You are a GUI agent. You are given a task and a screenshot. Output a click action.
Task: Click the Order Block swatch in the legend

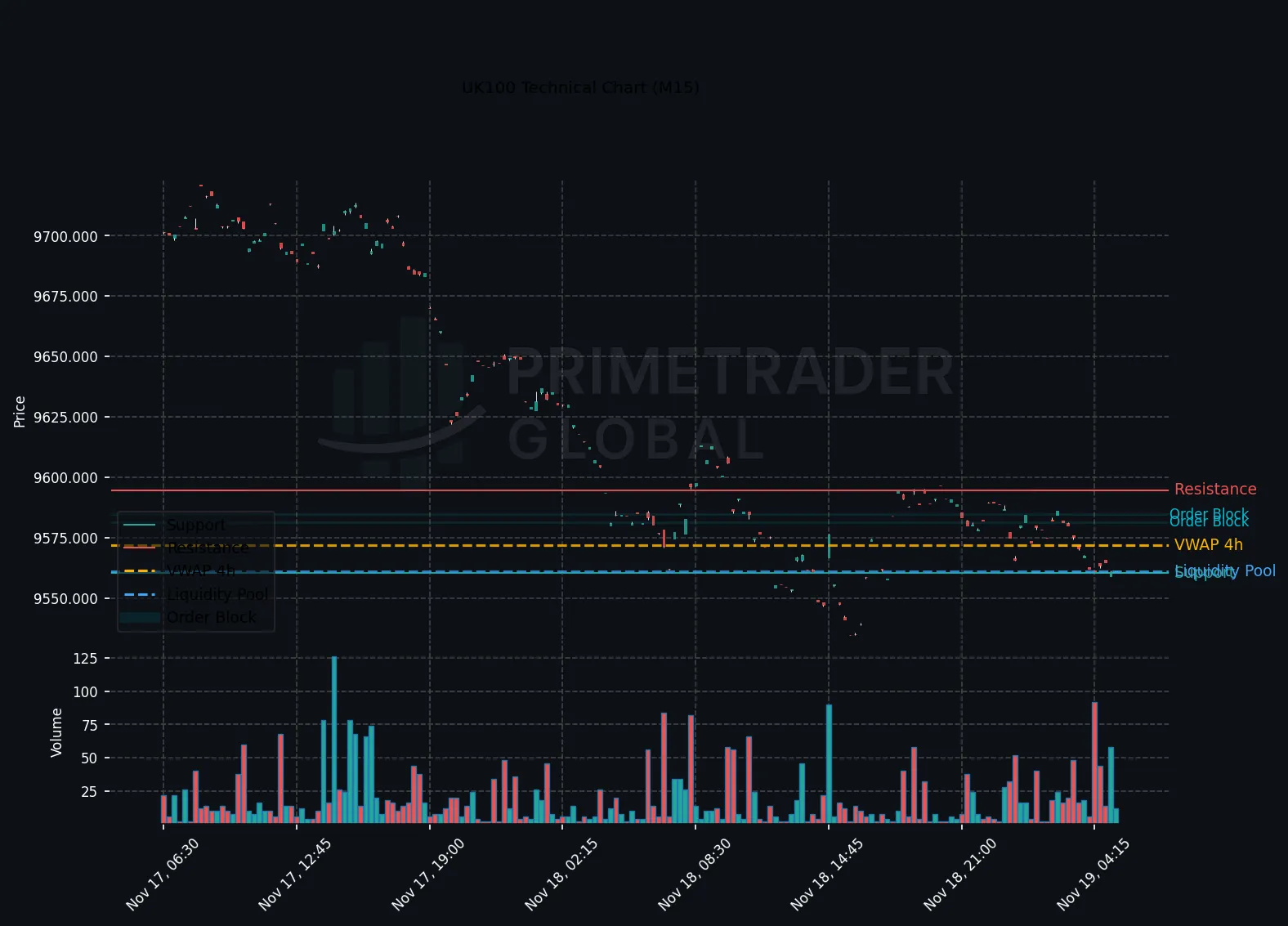(139, 617)
